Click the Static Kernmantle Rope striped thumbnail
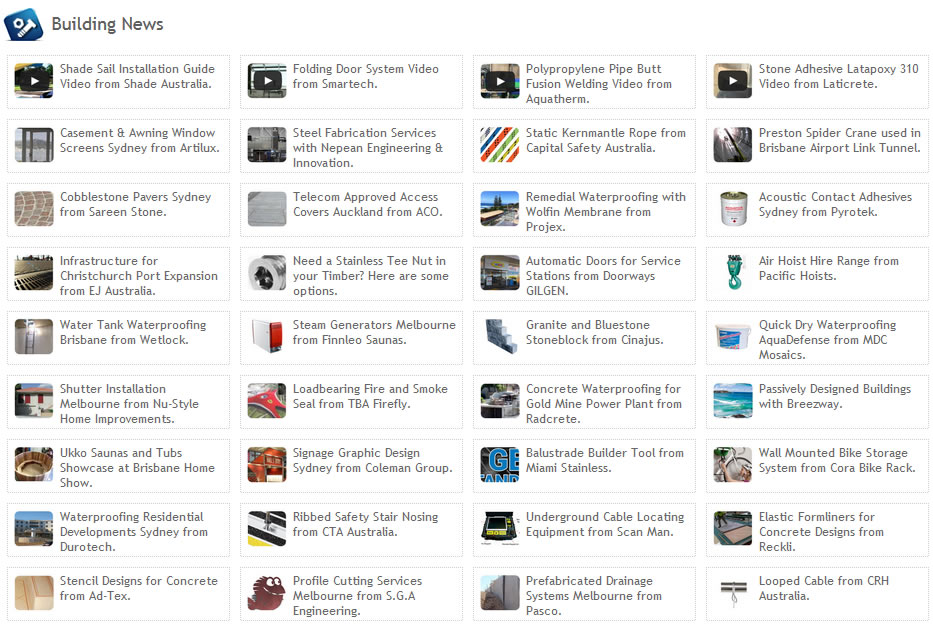Screen dimensions: 933x632 point(500,145)
